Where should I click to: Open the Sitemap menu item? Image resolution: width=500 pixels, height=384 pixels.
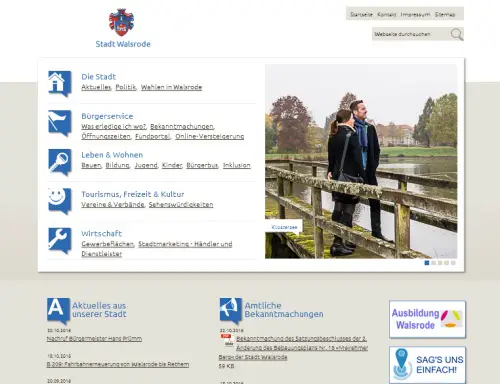[445, 15]
